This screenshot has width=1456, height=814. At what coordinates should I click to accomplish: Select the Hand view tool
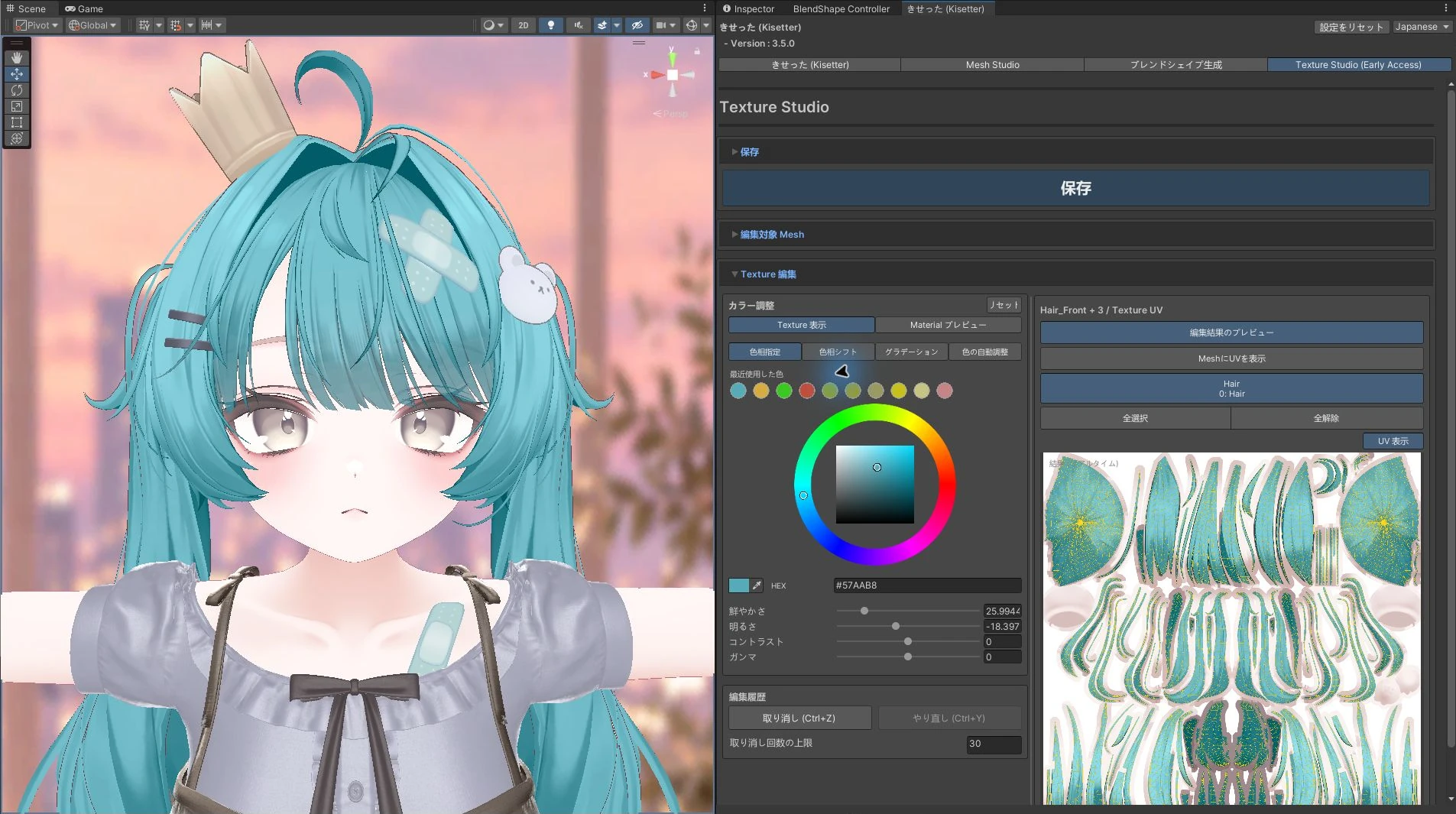tap(17, 58)
